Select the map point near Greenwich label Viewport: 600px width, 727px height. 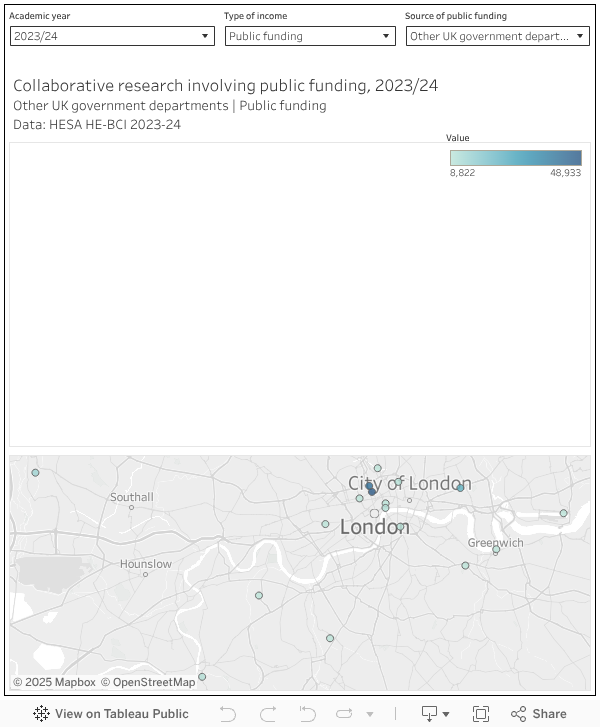click(x=496, y=550)
